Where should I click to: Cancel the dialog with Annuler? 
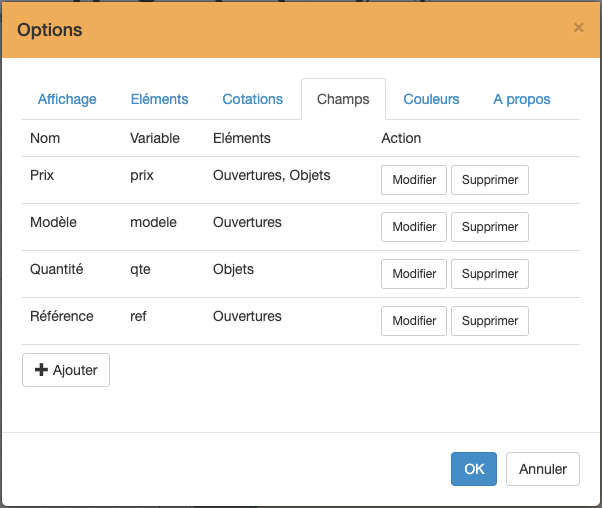(543, 469)
